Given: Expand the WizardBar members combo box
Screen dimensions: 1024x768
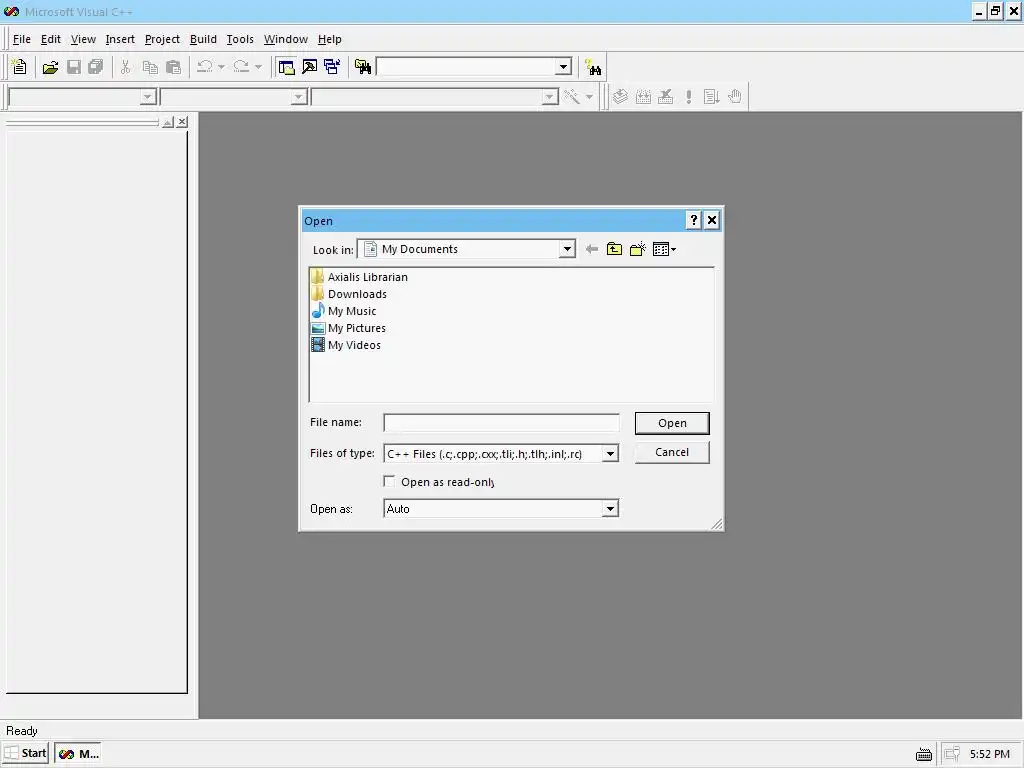Looking at the screenshot, I should [x=434, y=97].
